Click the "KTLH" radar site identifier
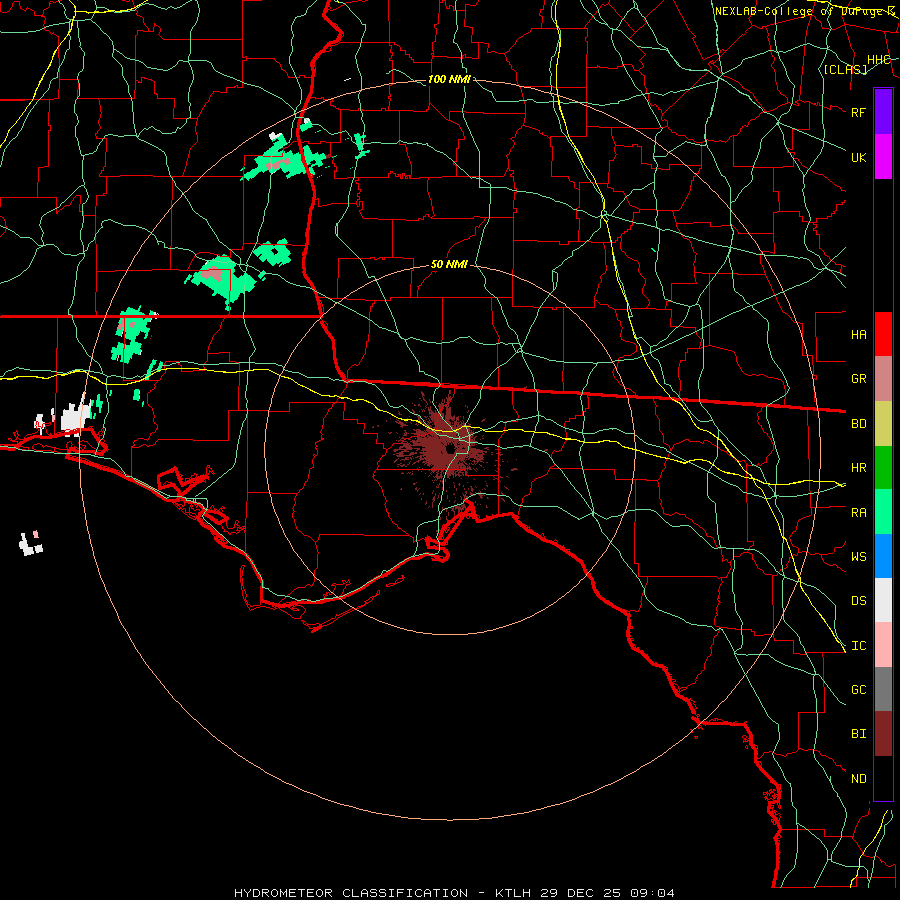900x900 pixels. pyautogui.click(x=514, y=893)
